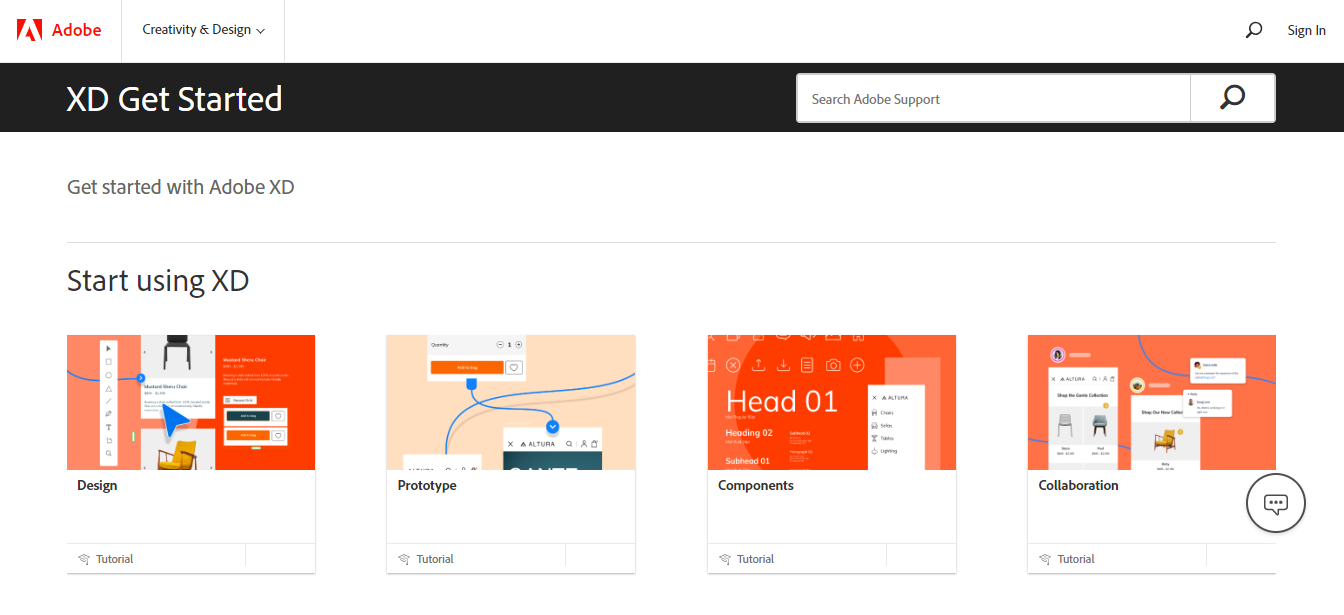Click the tutorial cap icon on Prototype card
This screenshot has width=1344, height=615.
coord(404,559)
